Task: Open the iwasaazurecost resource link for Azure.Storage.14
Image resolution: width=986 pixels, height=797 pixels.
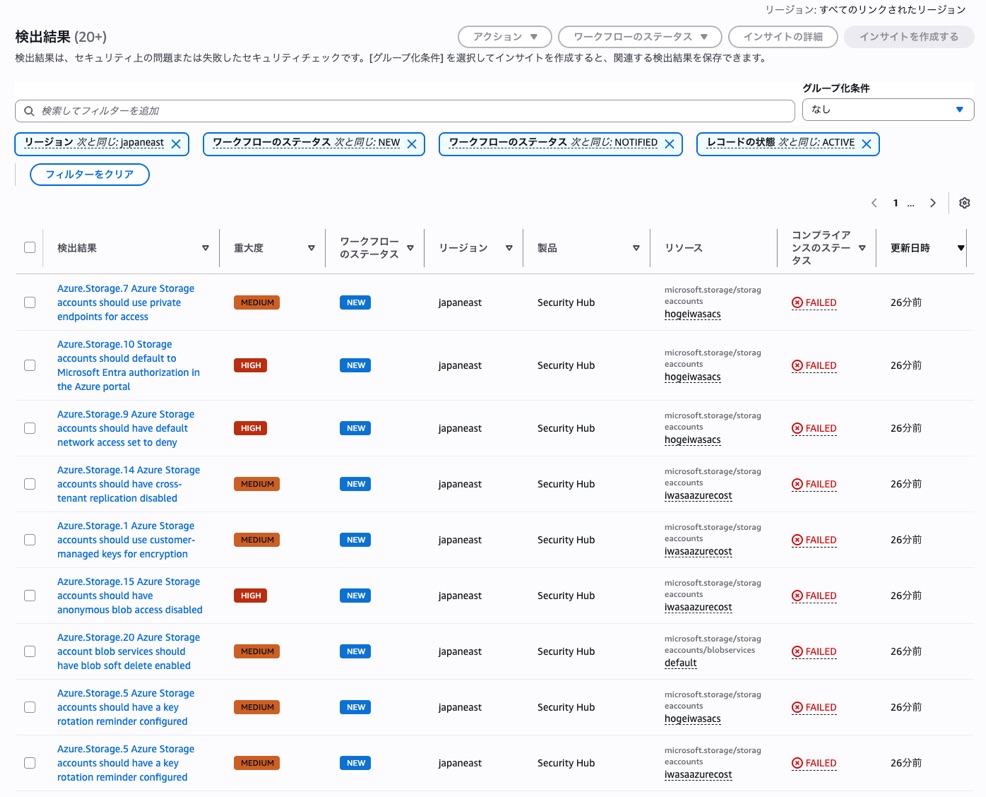Action: pyautogui.click(x=698, y=496)
